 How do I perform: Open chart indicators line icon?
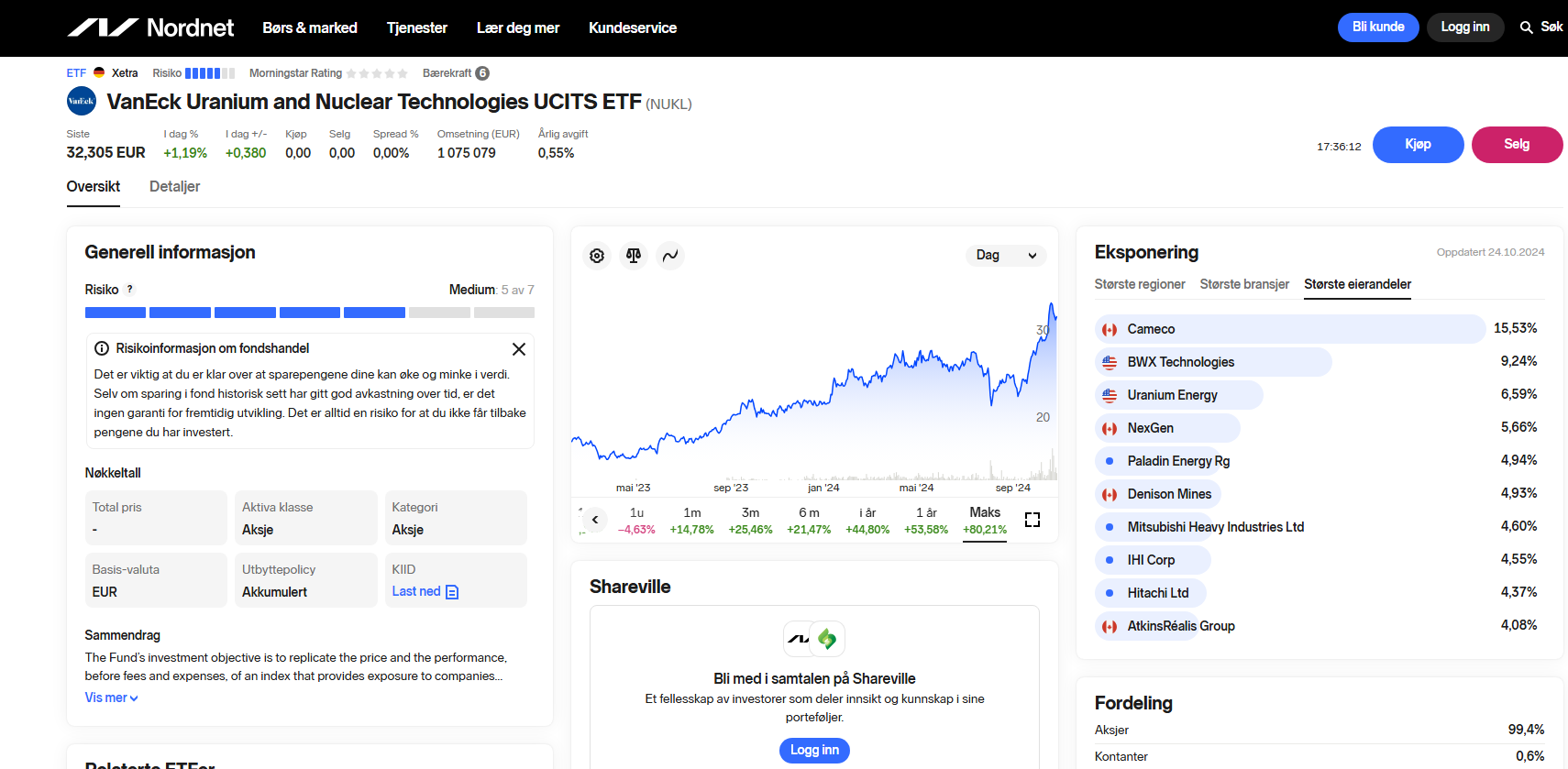(670, 256)
